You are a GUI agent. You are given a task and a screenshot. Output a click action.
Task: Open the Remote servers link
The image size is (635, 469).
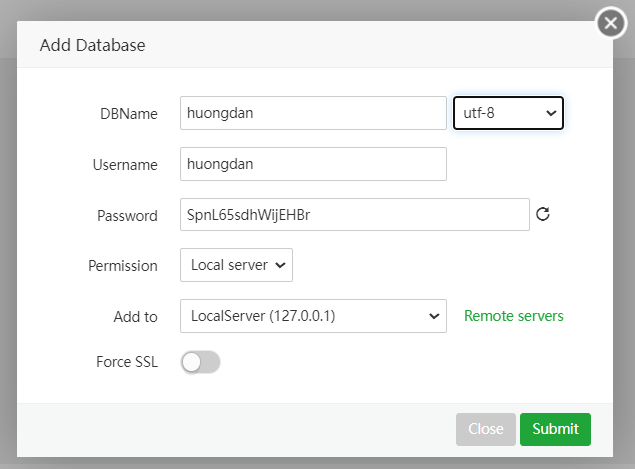(513, 316)
